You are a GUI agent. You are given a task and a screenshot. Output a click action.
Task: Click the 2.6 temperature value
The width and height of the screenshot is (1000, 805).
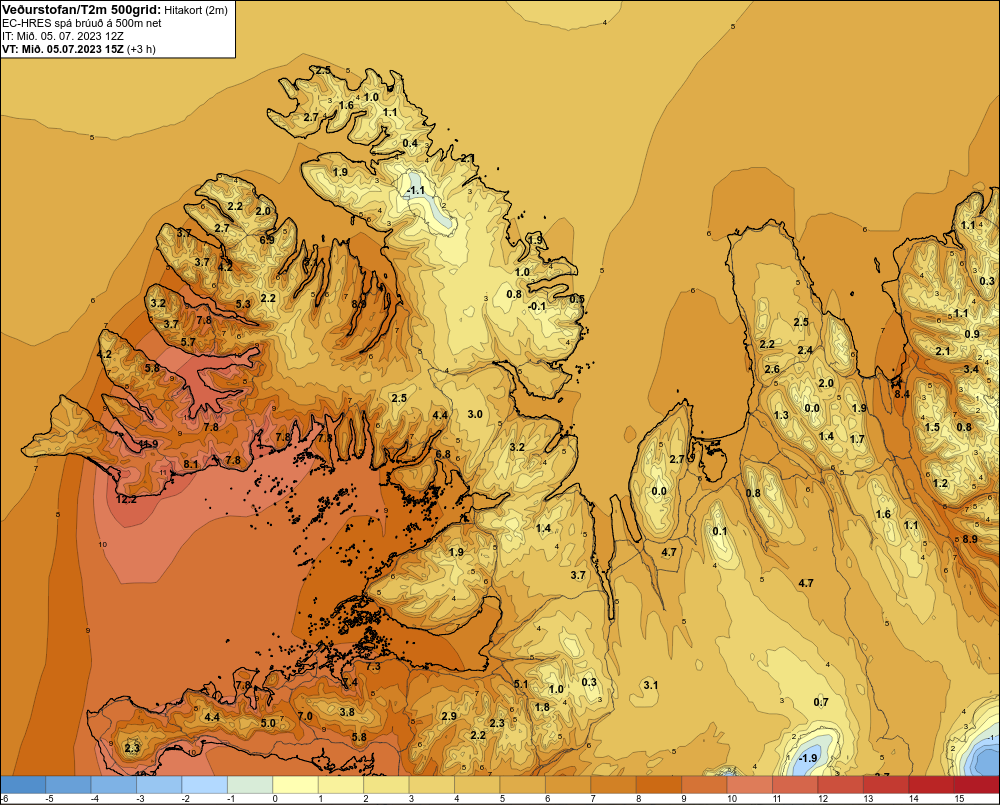tap(772, 369)
